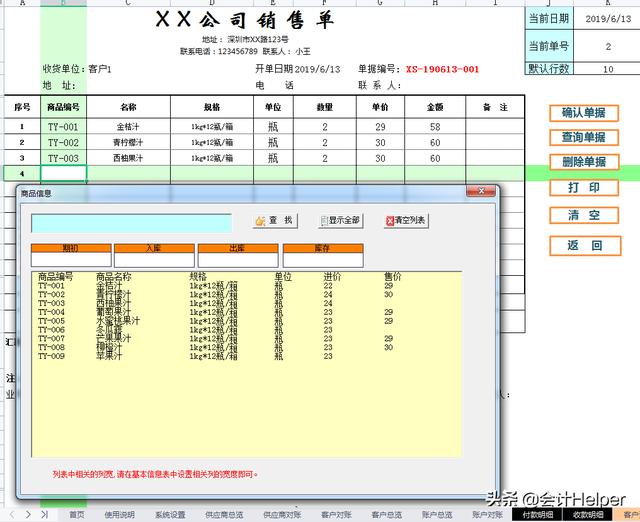Screen dimensions: 640x522
Task: Click the 金桔汁 name cell
Action: [129, 127]
